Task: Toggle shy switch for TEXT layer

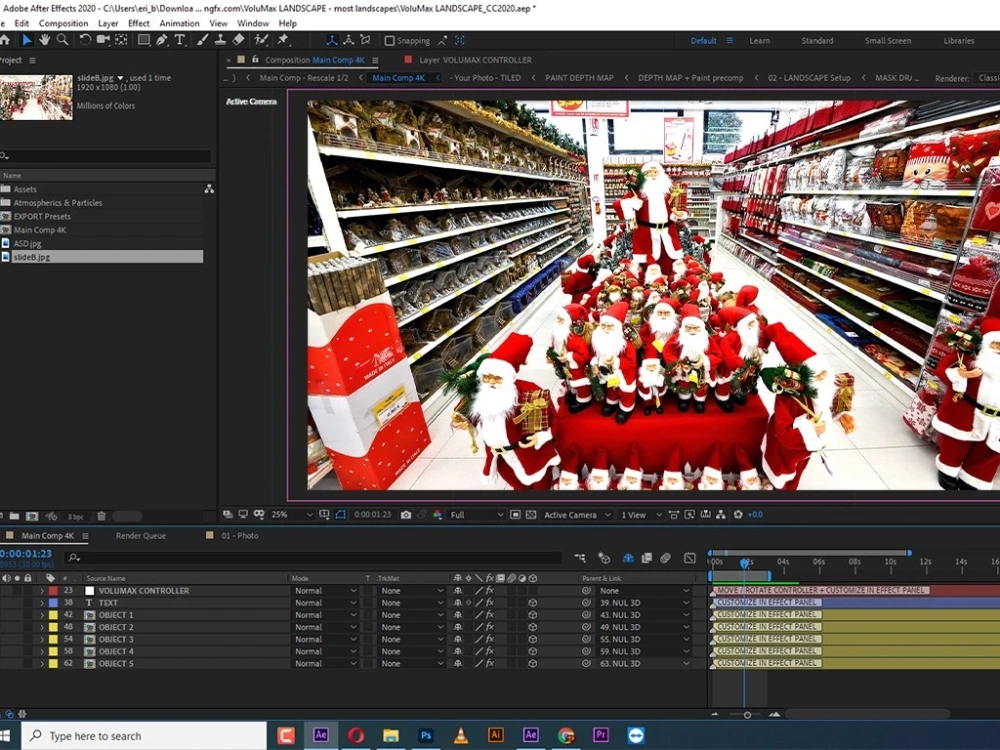Action: (457, 603)
